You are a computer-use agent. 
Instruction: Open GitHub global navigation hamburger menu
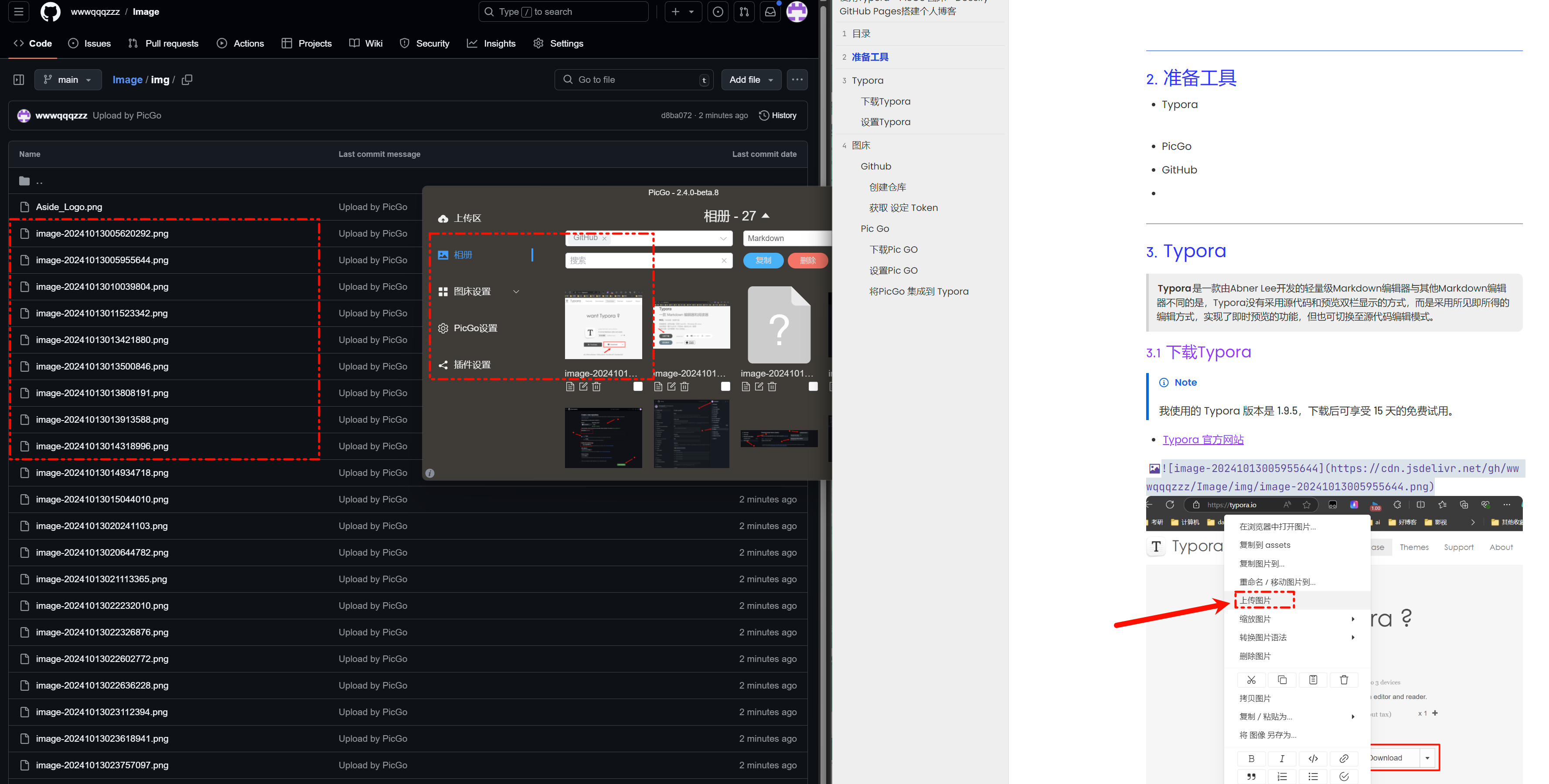(19, 11)
